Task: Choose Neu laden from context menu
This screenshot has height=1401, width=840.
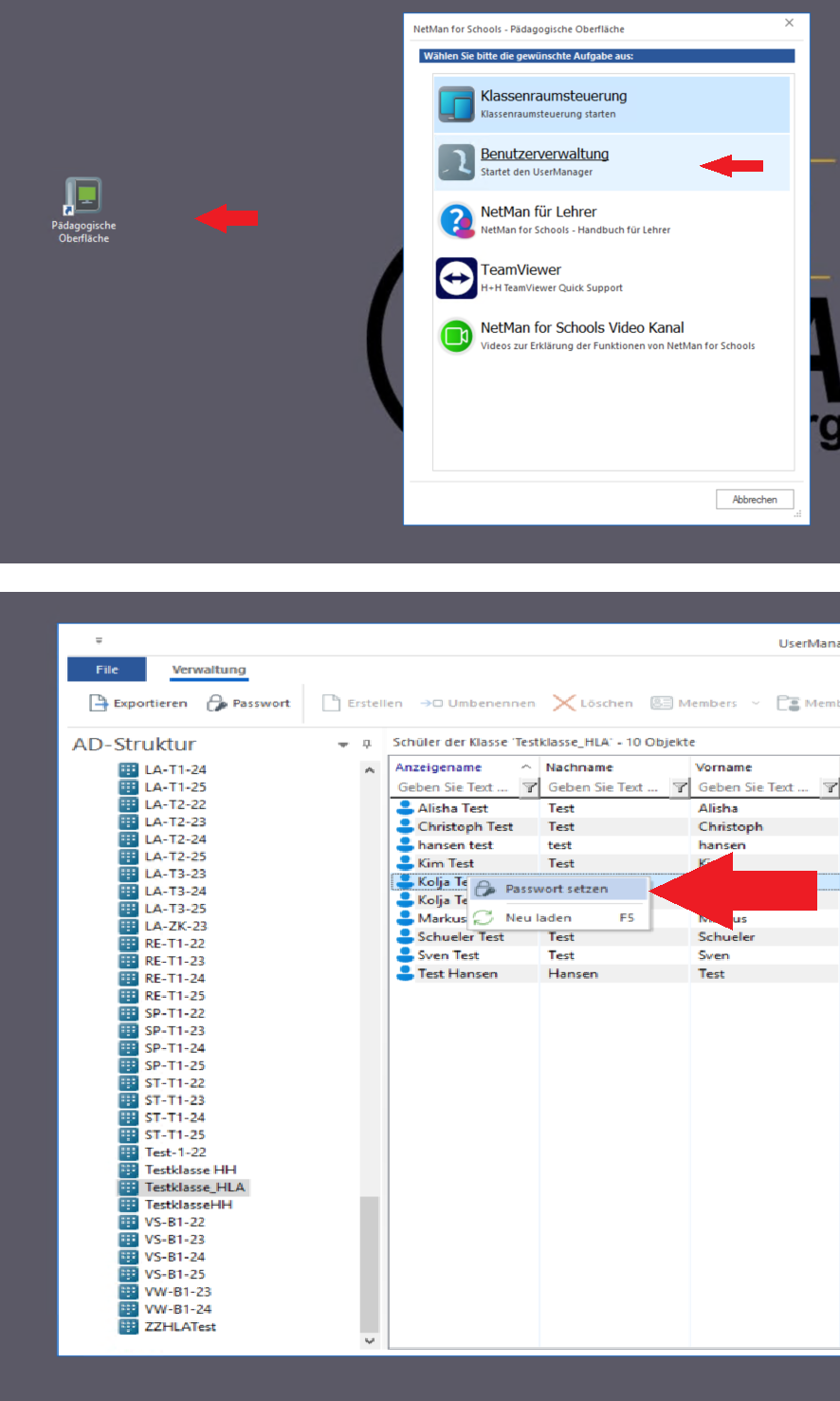Action: [538, 917]
